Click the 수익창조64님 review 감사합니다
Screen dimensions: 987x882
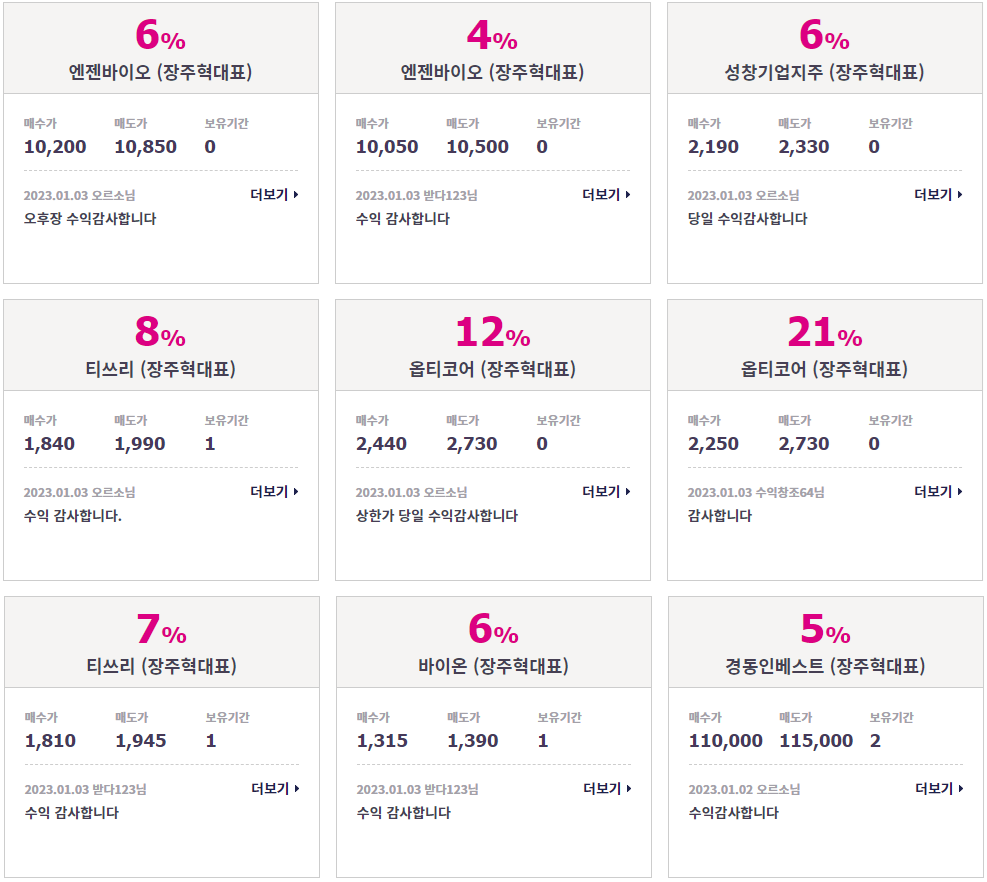[719, 516]
